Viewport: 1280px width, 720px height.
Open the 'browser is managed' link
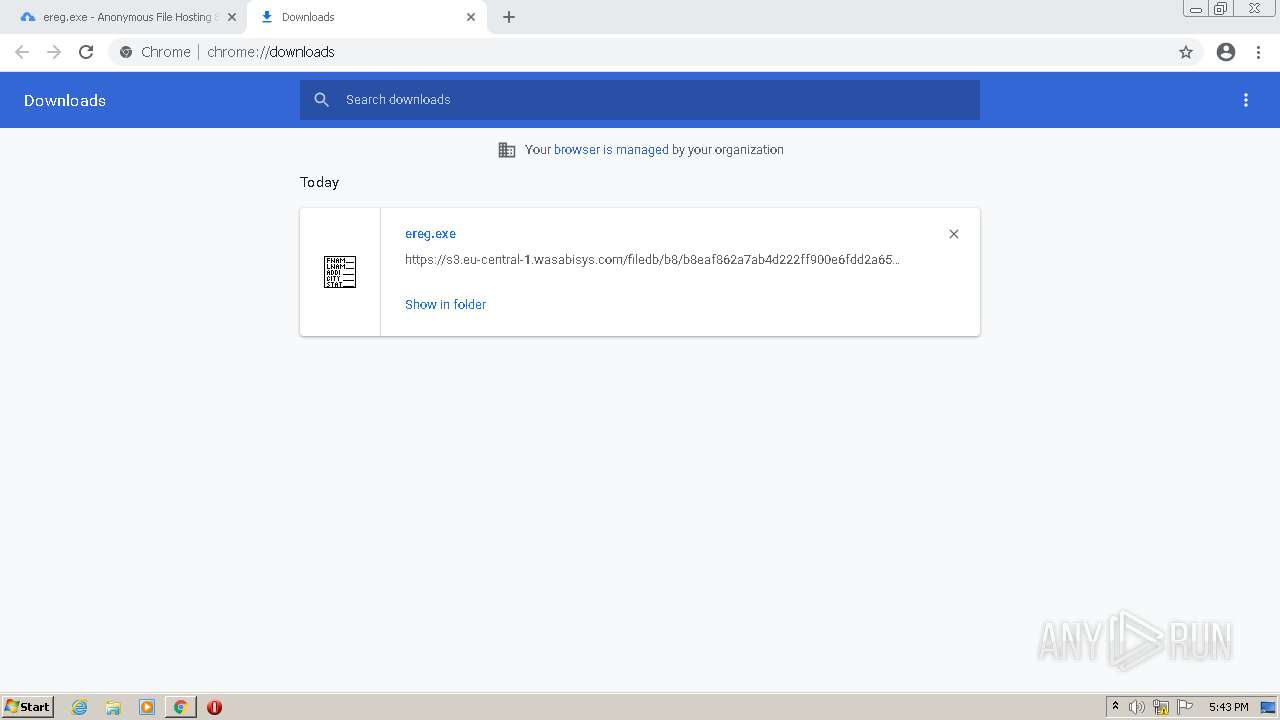611,150
